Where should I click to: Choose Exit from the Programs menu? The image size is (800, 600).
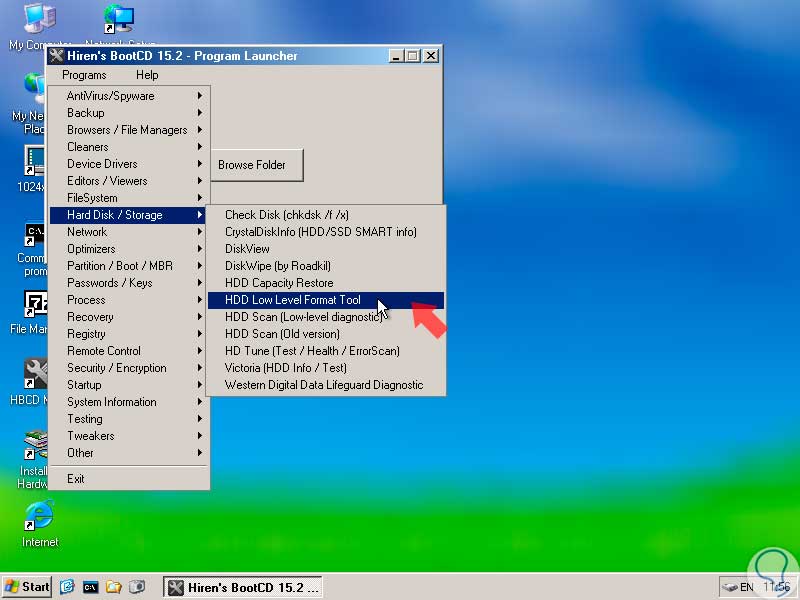129,479
